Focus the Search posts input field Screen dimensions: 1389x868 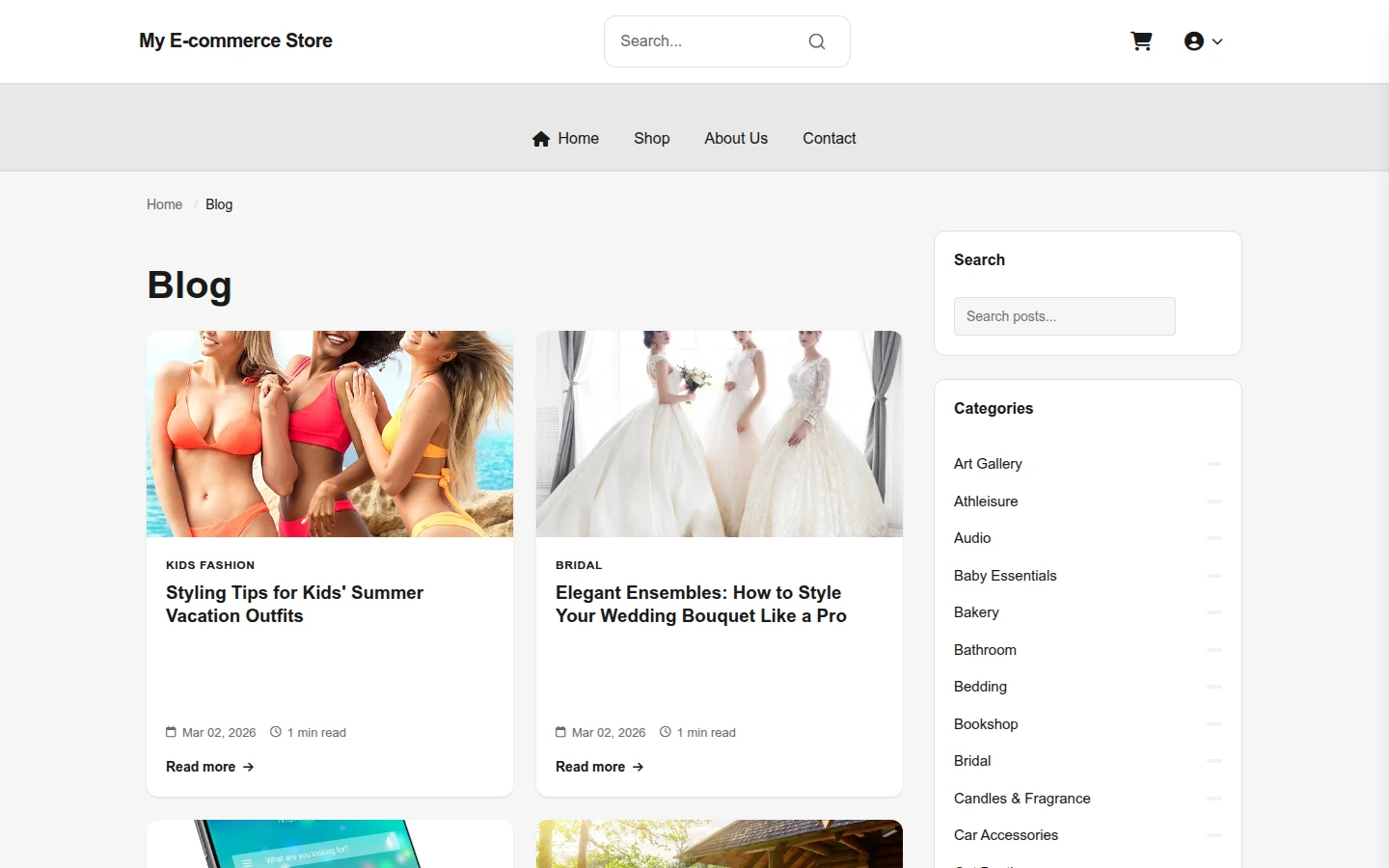(x=1065, y=316)
